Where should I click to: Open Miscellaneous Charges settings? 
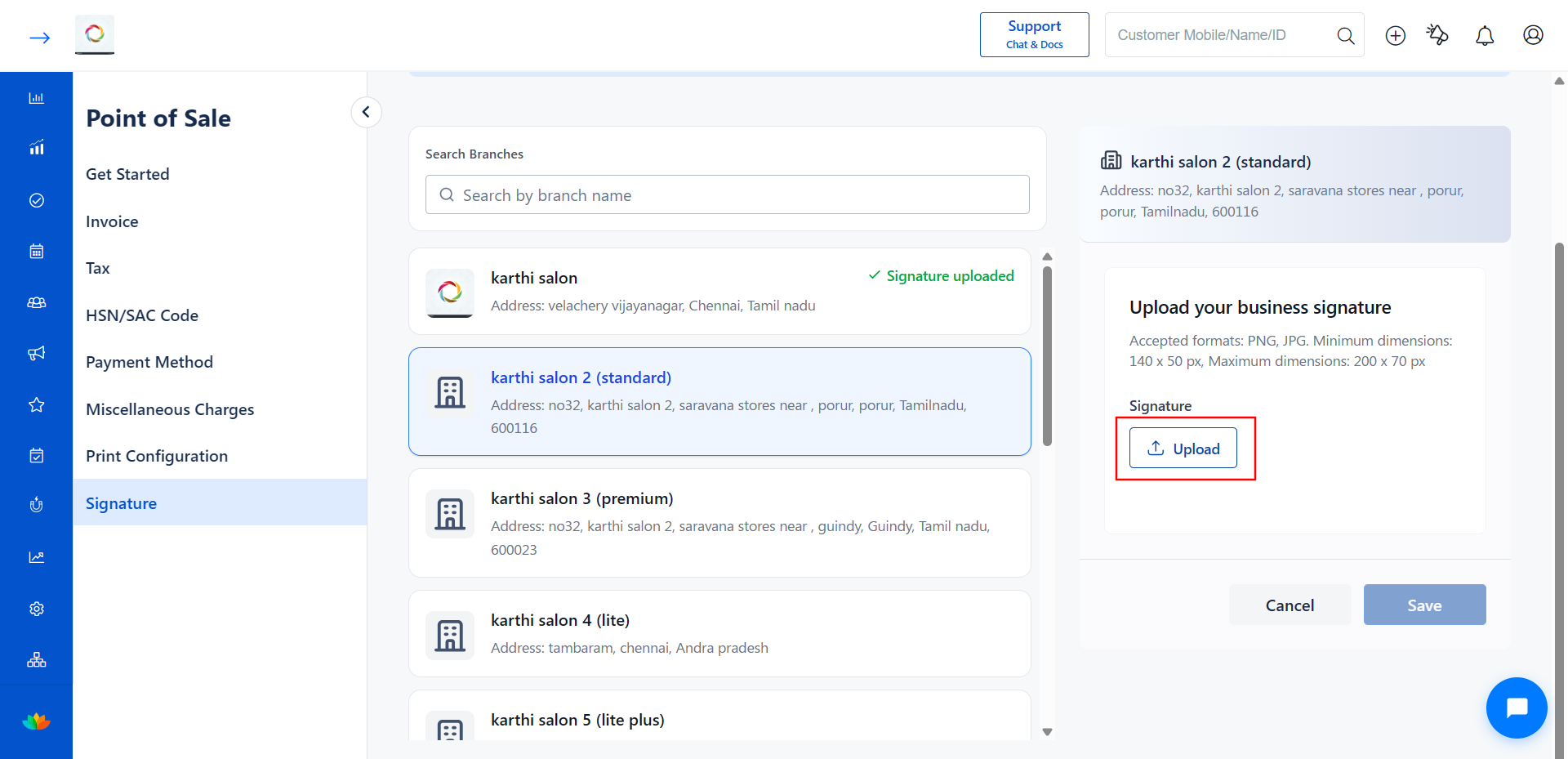pos(170,409)
